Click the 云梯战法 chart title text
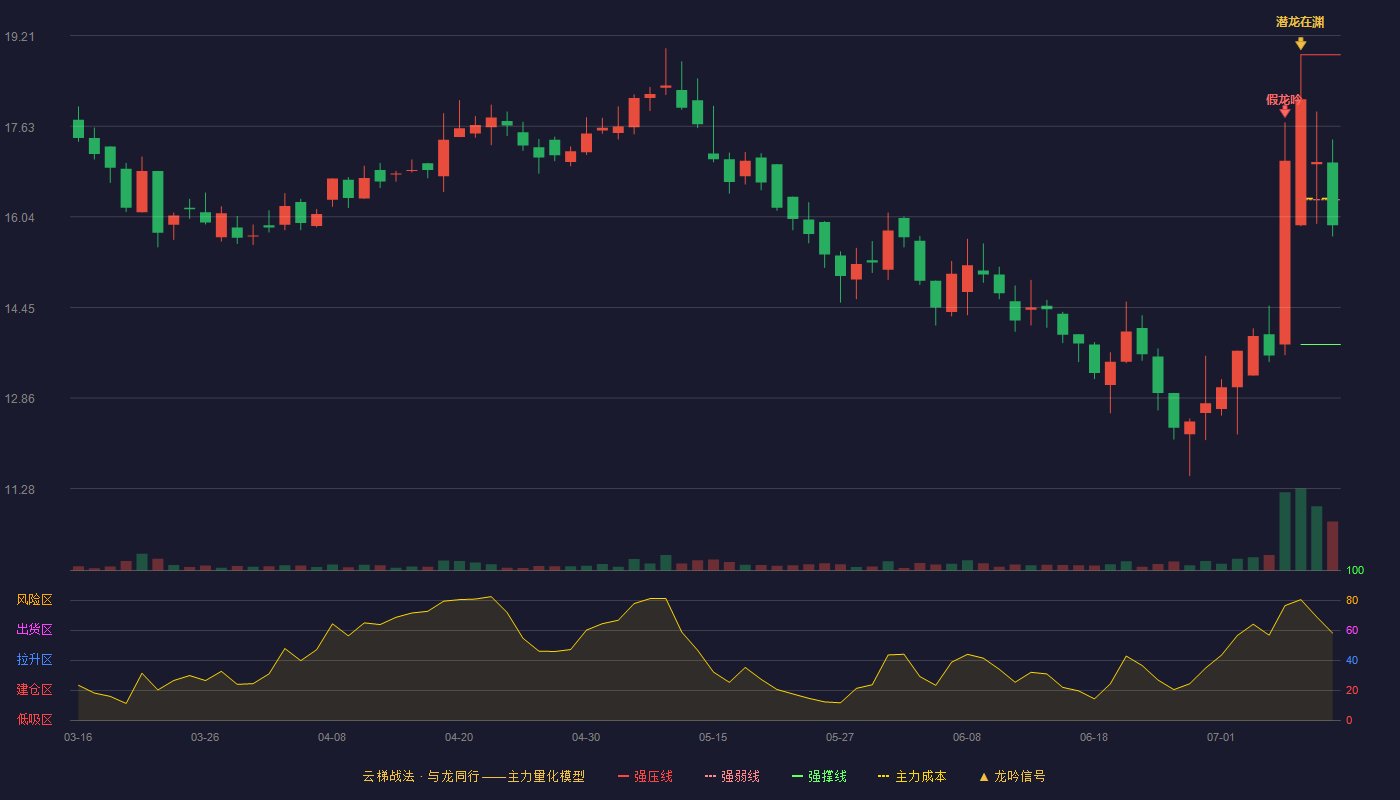 pyautogui.click(x=388, y=776)
